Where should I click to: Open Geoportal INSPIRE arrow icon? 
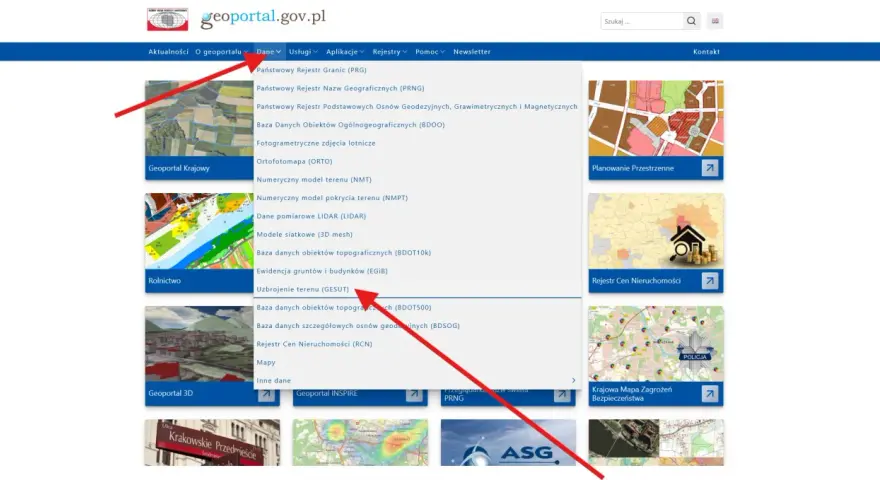coord(414,394)
